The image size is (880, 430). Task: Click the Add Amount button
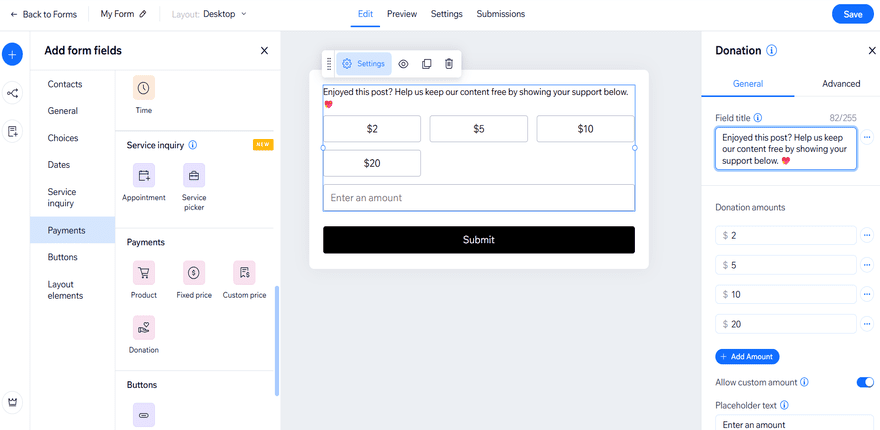[747, 357]
